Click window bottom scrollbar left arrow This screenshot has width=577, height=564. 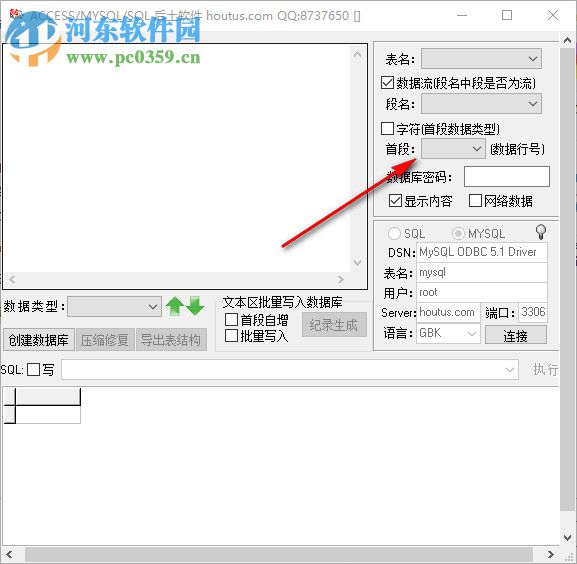click(x=9, y=554)
